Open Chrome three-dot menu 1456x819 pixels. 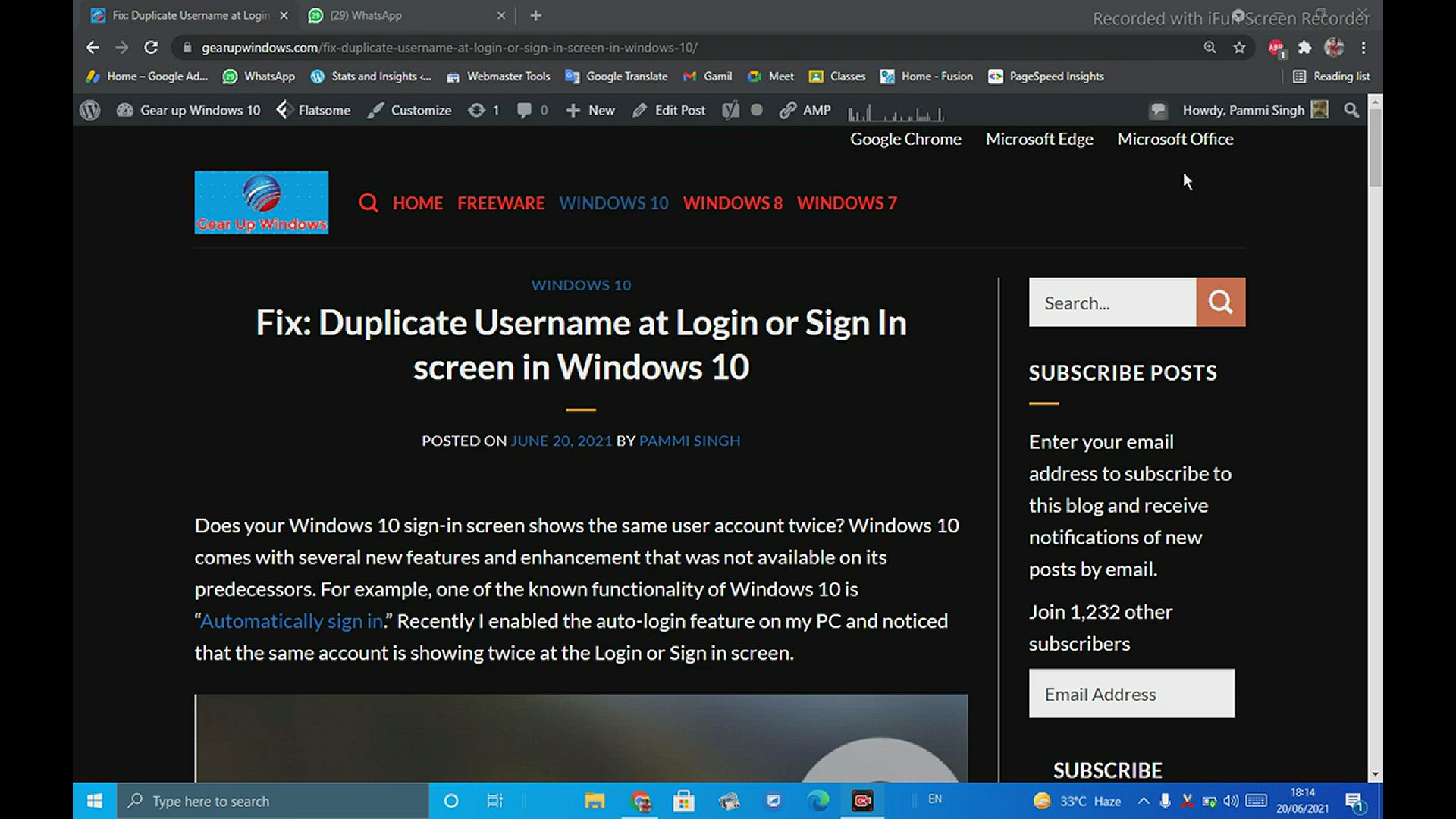(1363, 47)
